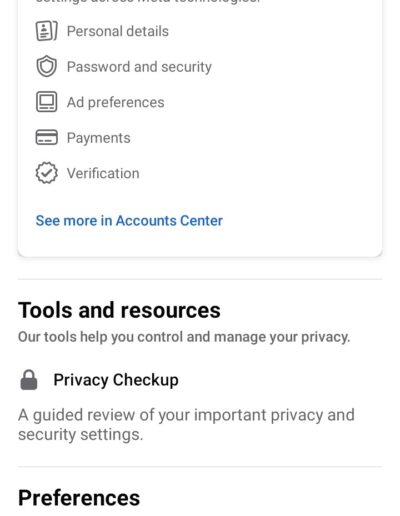Open Password and security label
Viewport: 400px width, 516px height.
(139, 67)
